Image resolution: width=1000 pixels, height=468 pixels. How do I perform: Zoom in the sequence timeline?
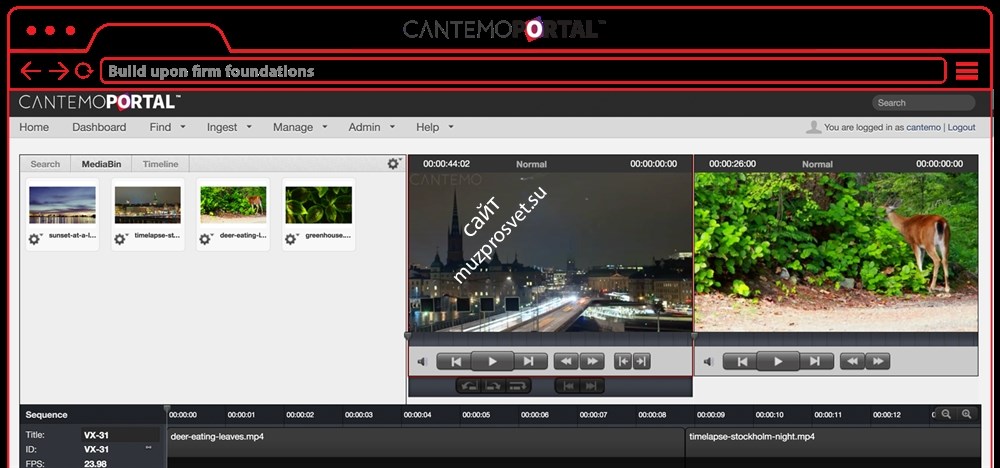coord(966,414)
